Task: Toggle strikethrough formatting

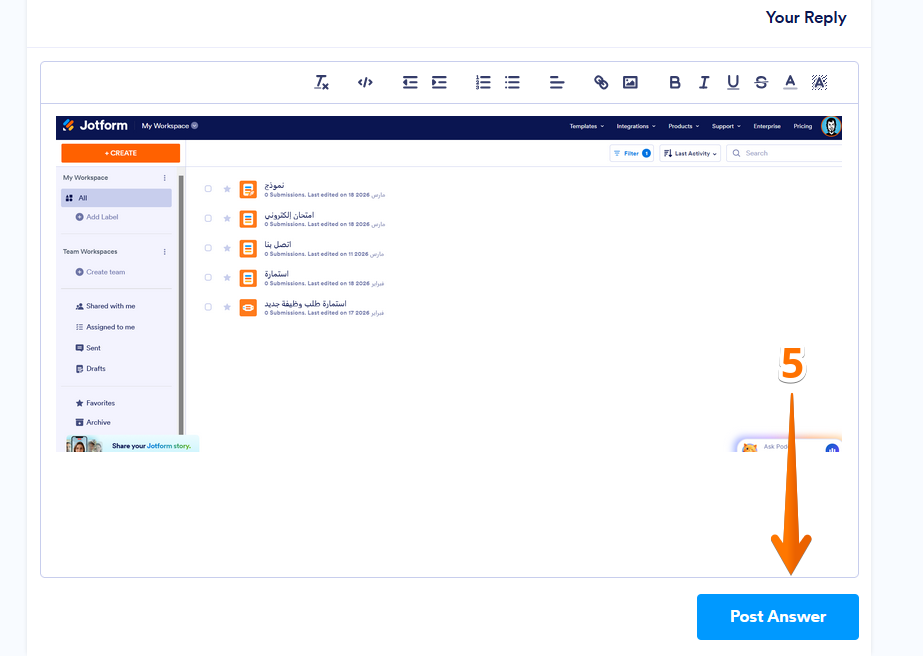Action: (761, 82)
